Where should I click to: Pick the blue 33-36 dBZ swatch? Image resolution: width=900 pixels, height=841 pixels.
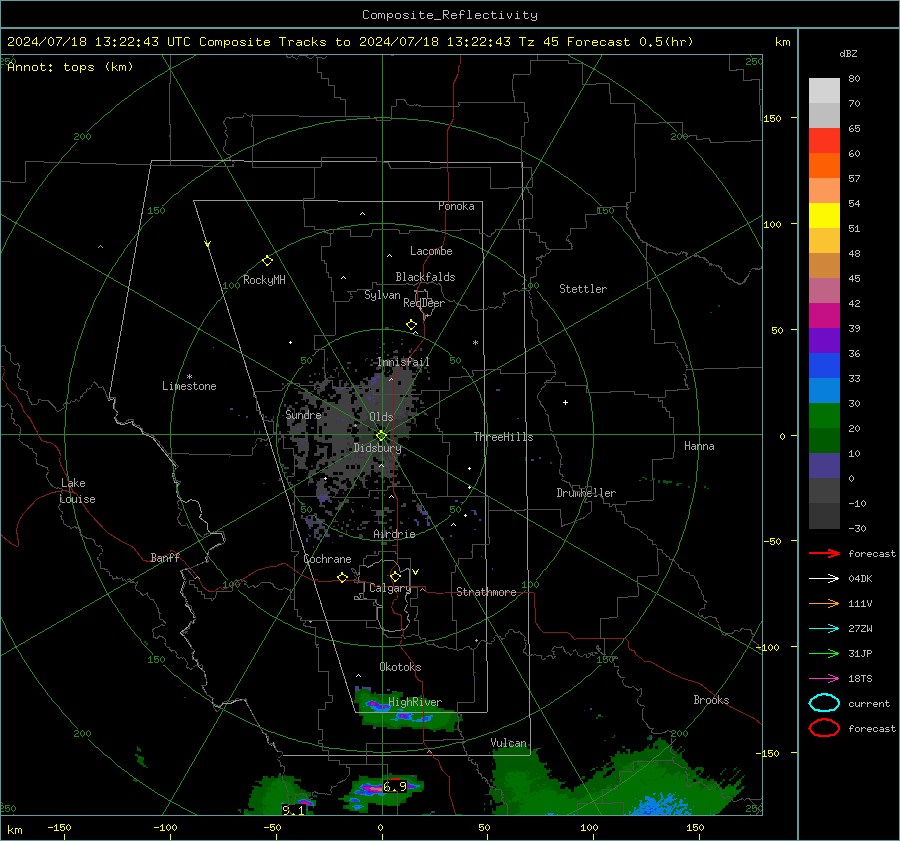pos(824,366)
